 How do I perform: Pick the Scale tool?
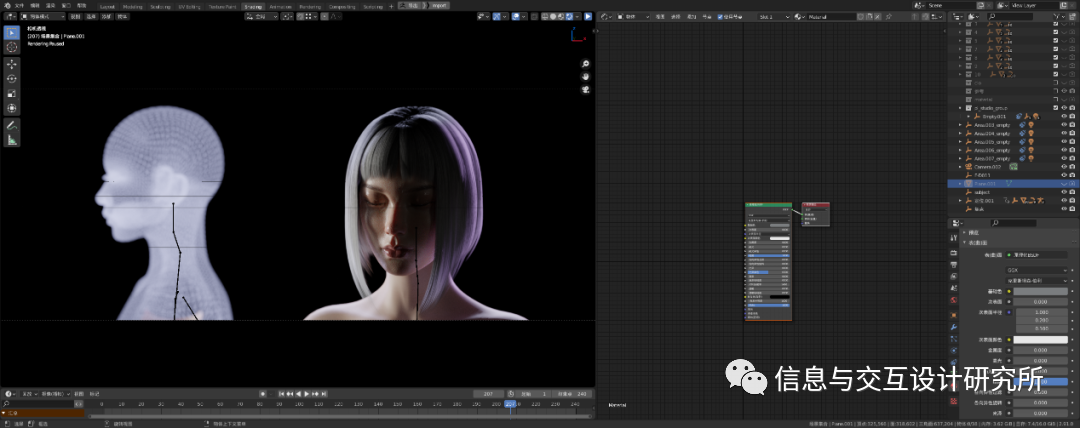coord(12,93)
